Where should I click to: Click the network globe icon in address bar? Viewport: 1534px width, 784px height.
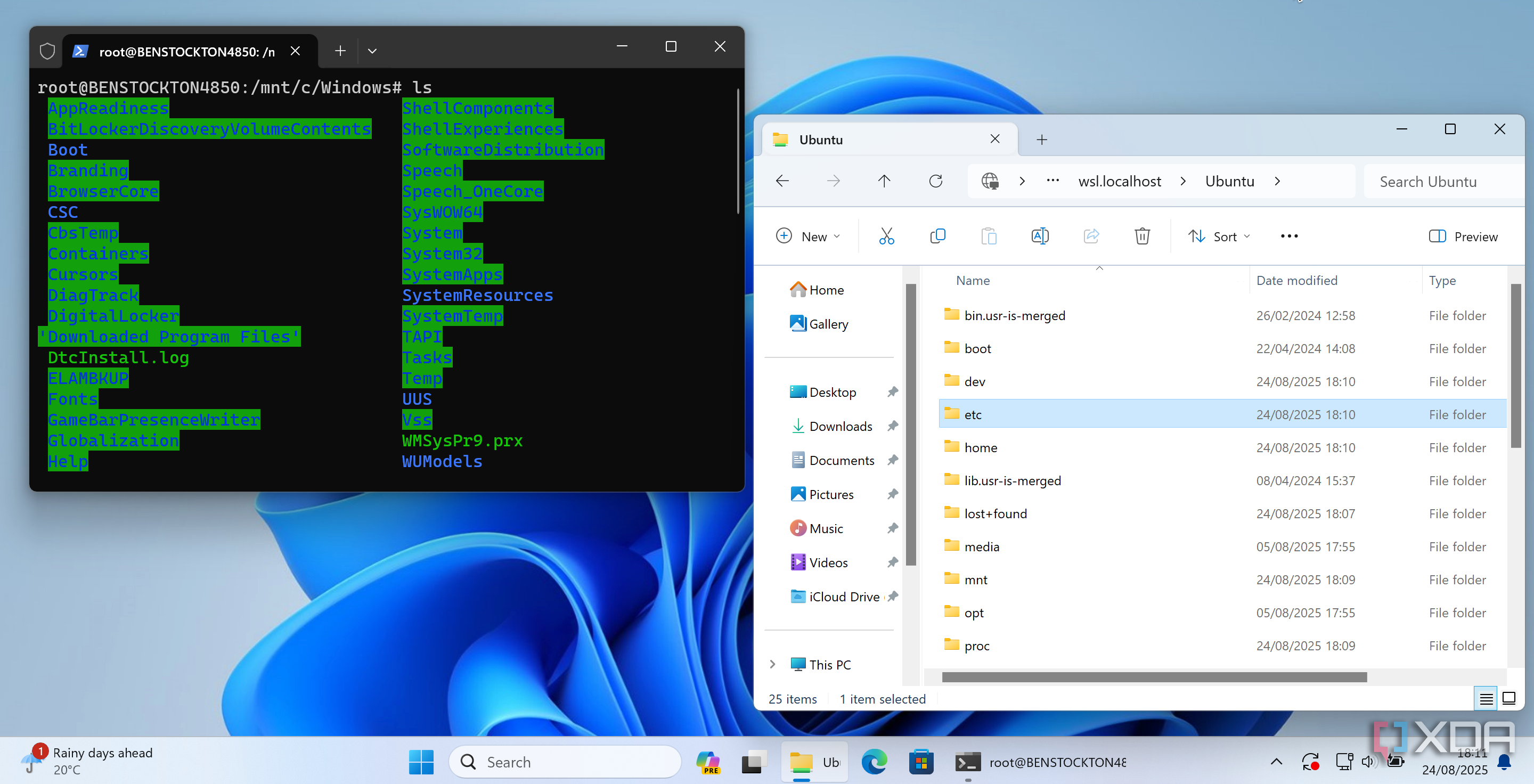tap(990, 181)
